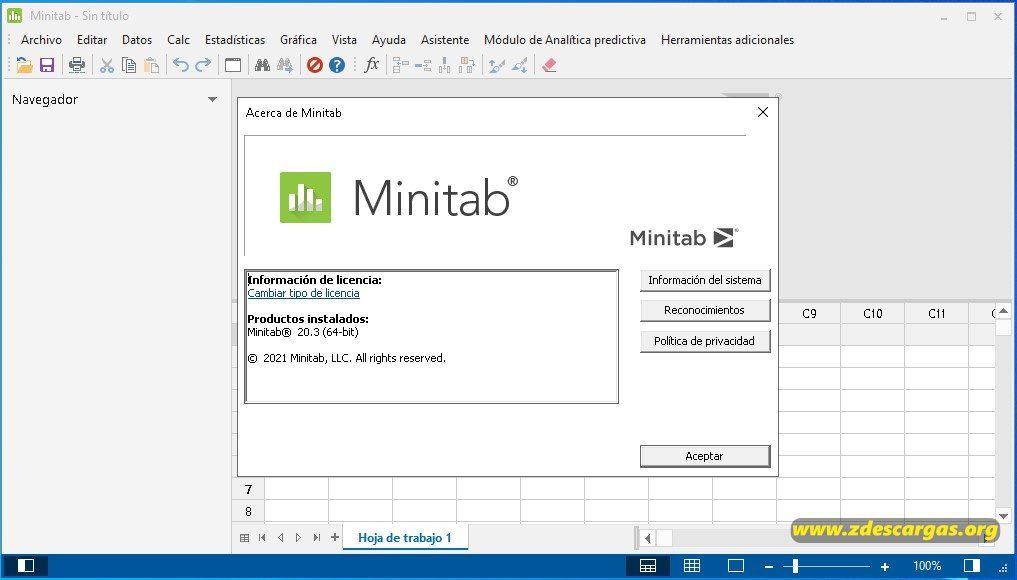Click the brush with up arrow icon
Viewport: 1017px width, 580px height.
pyautogui.click(x=497, y=65)
